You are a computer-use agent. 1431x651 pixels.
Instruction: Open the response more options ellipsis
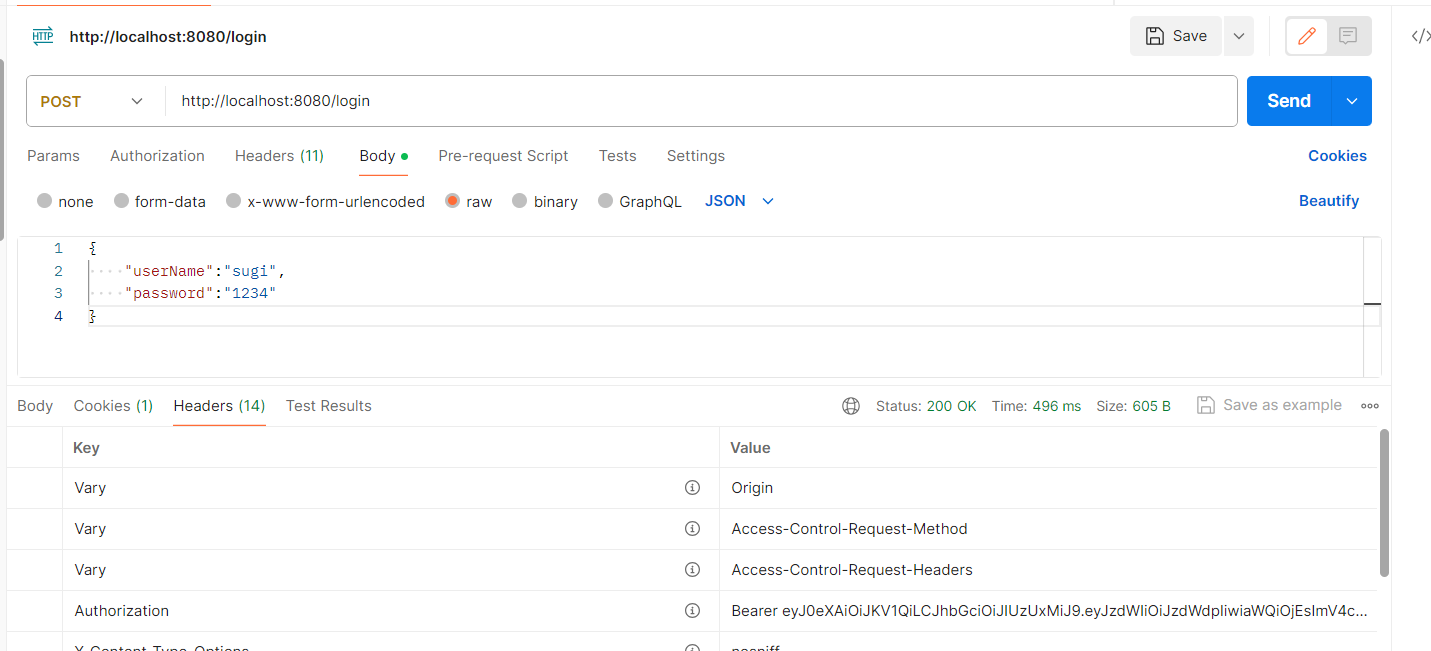[1370, 406]
